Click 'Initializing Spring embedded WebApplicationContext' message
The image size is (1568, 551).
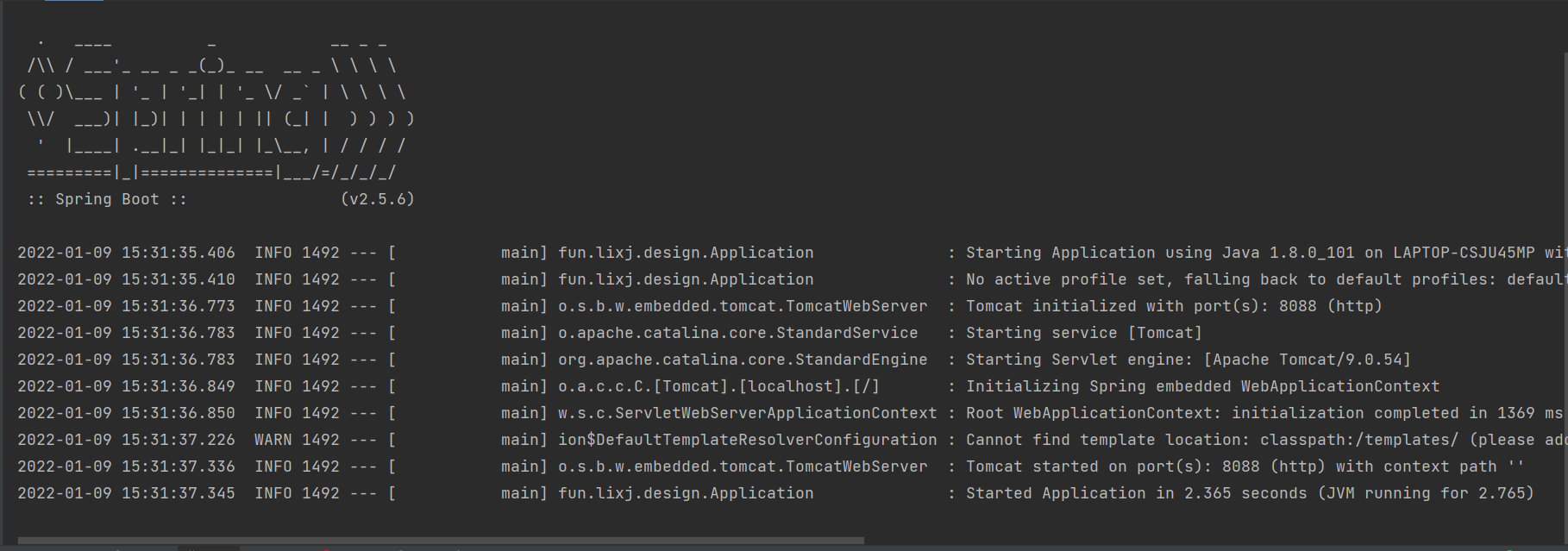1202,386
